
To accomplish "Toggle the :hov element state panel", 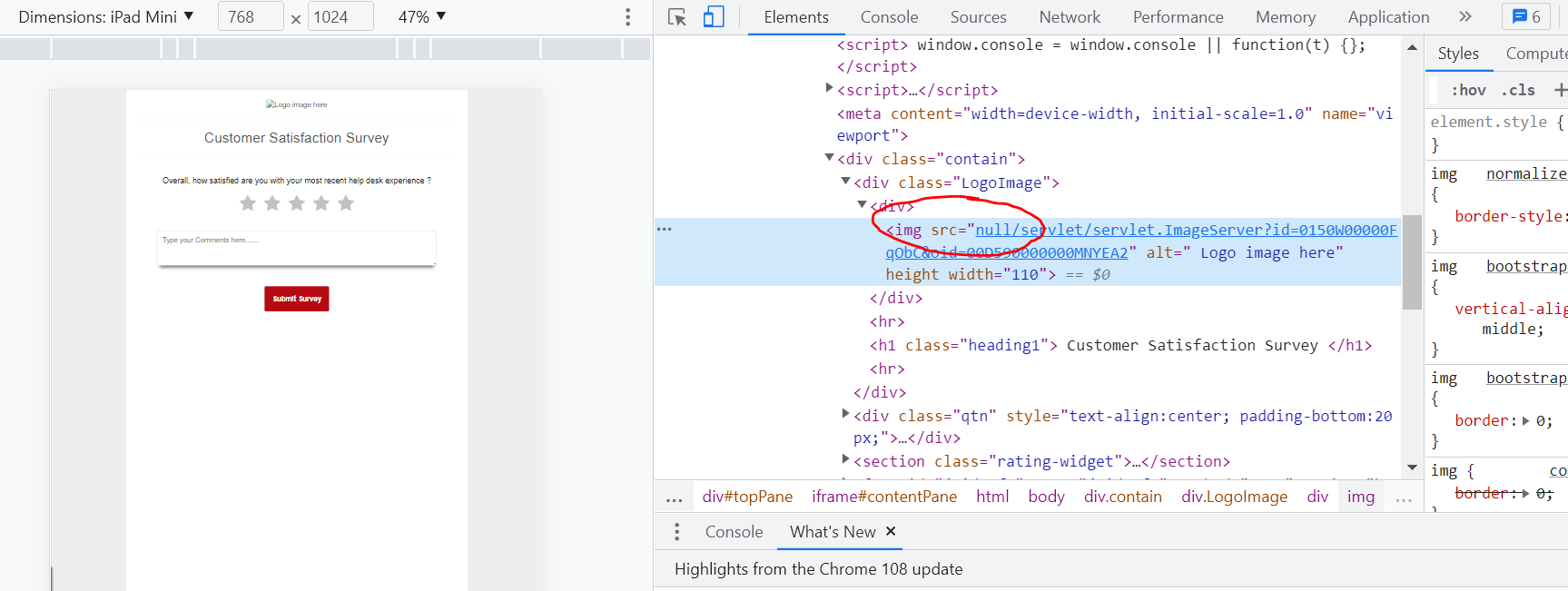I will tap(1468, 90).
